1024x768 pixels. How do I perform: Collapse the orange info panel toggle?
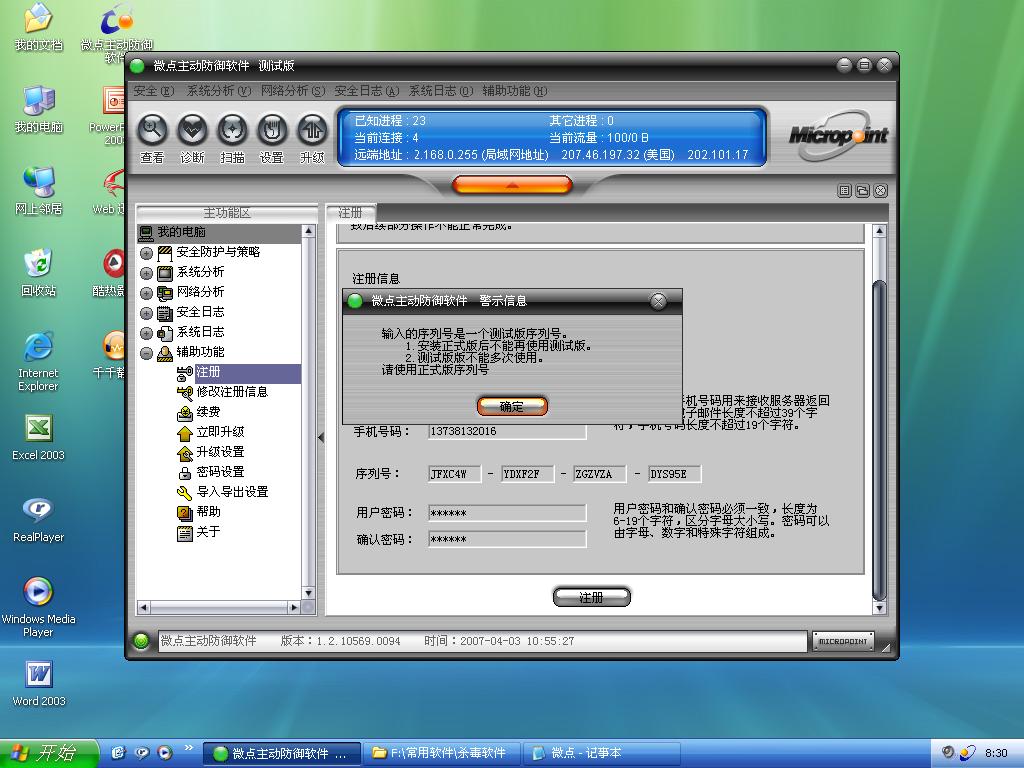point(512,185)
